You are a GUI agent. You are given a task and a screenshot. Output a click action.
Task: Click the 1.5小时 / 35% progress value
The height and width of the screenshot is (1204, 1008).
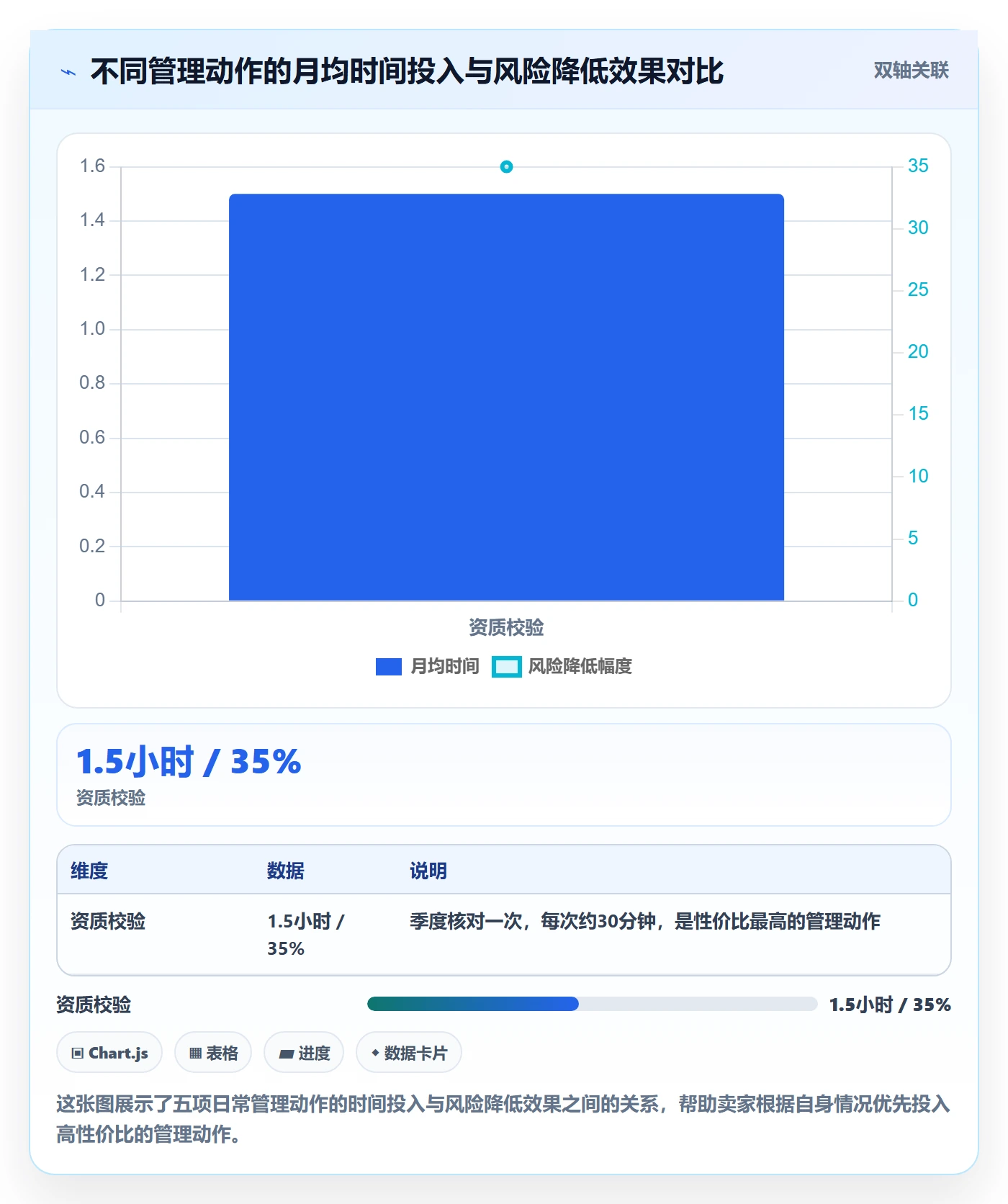tap(890, 1005)
